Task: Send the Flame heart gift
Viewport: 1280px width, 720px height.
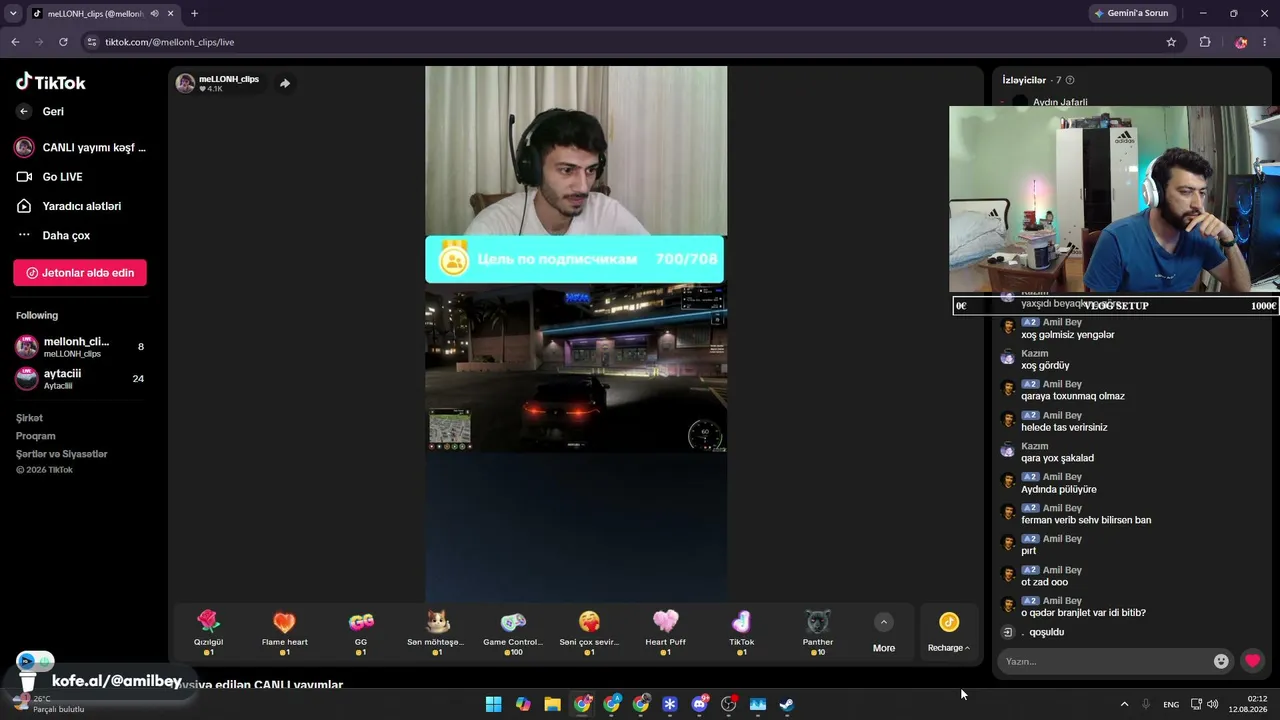Action: click(284, 632)
